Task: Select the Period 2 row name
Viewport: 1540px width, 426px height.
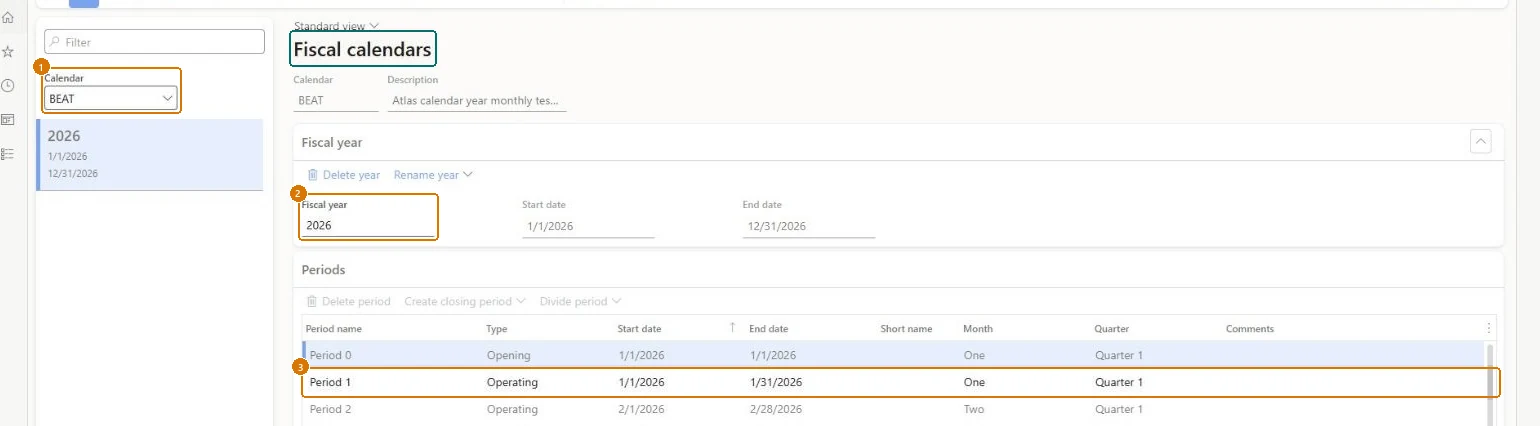Action: tap(330, 409)
